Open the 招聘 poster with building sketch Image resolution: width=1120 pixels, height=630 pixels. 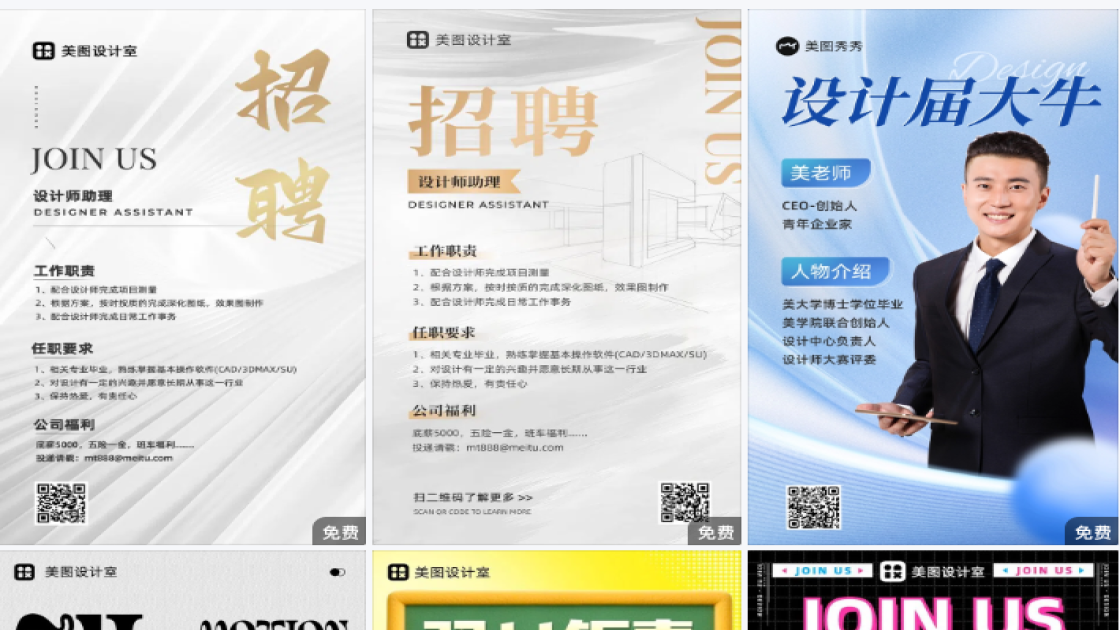coord(557,277)
